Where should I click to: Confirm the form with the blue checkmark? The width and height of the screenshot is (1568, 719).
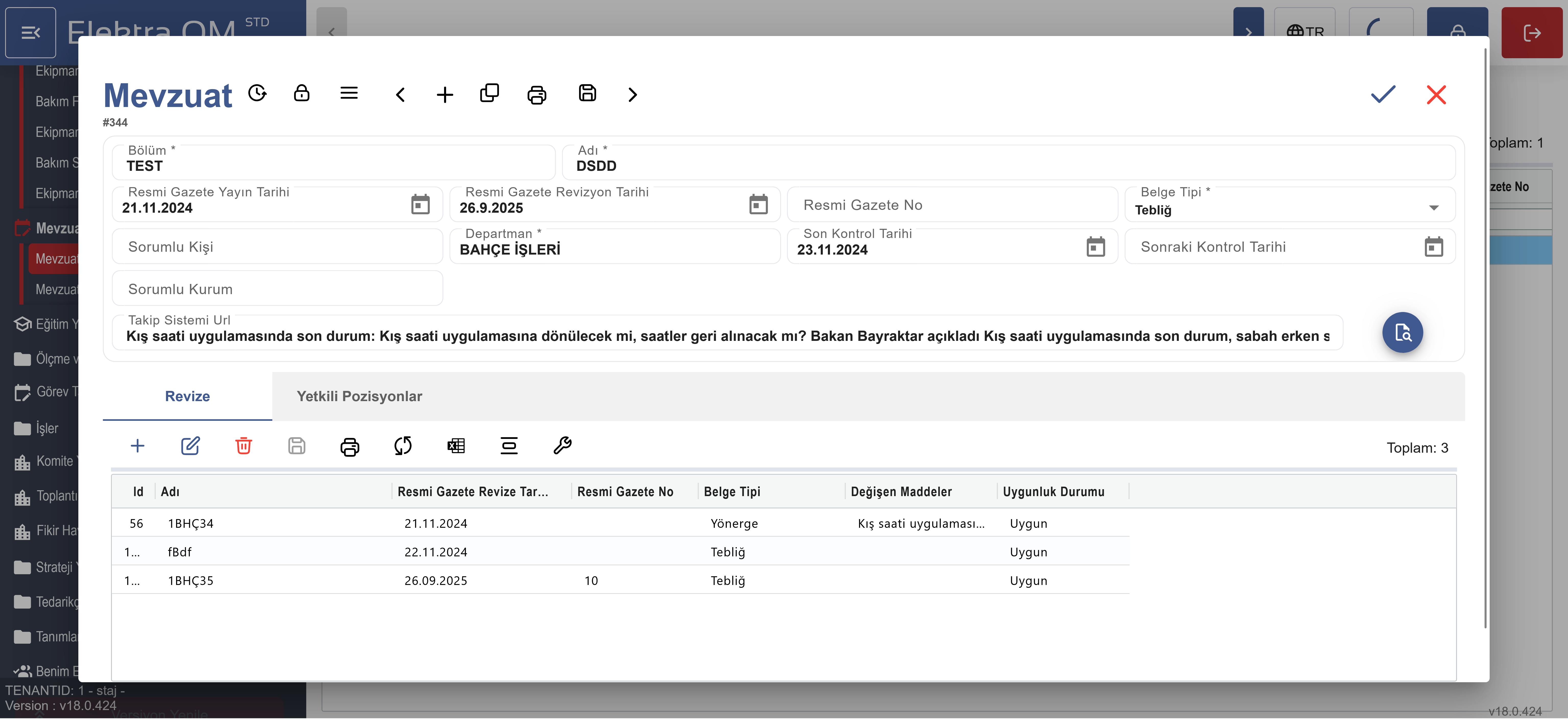click(1382, 94)
